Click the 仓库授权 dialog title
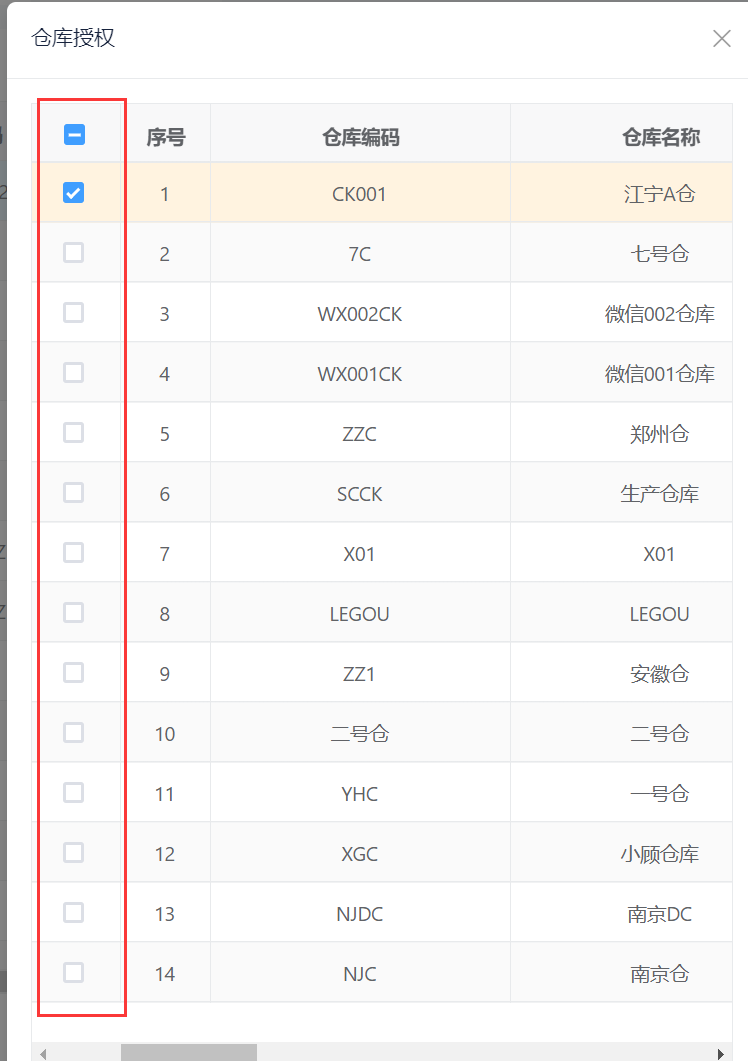 pos(73,38)
